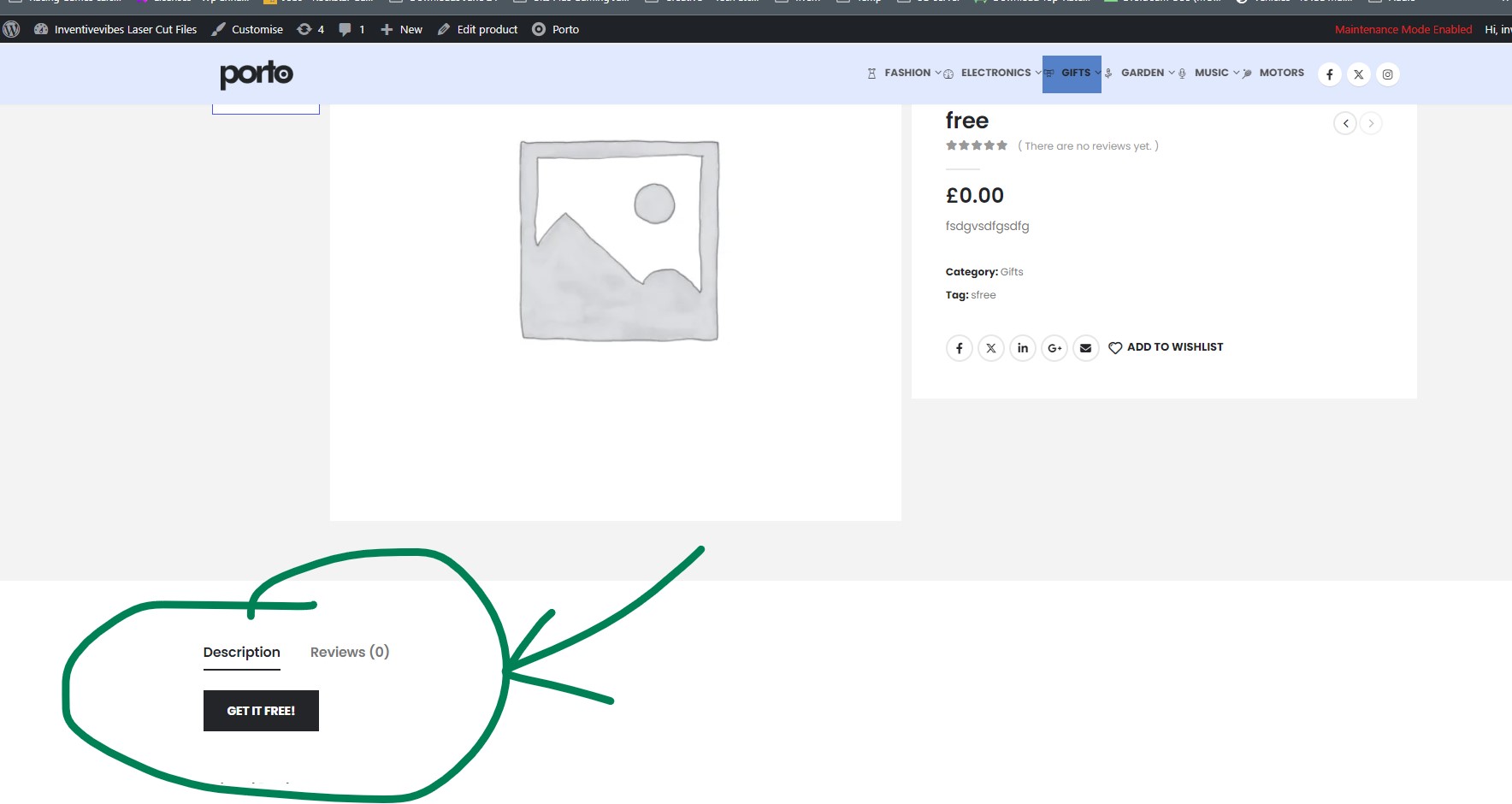Open the Porto theme admin menu
Image resolution: width=1512 pixels, height=804 pixels.
(556, 29)
